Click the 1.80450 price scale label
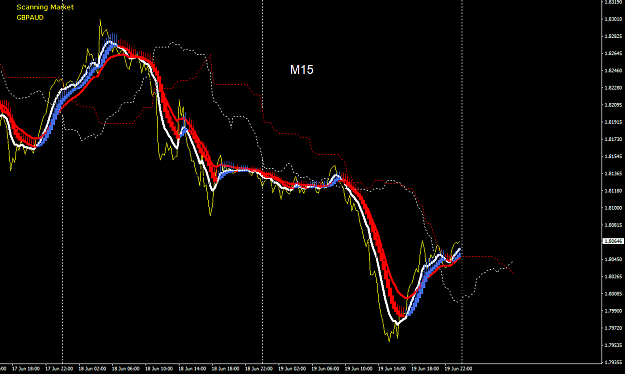 [x=613, y=259]
